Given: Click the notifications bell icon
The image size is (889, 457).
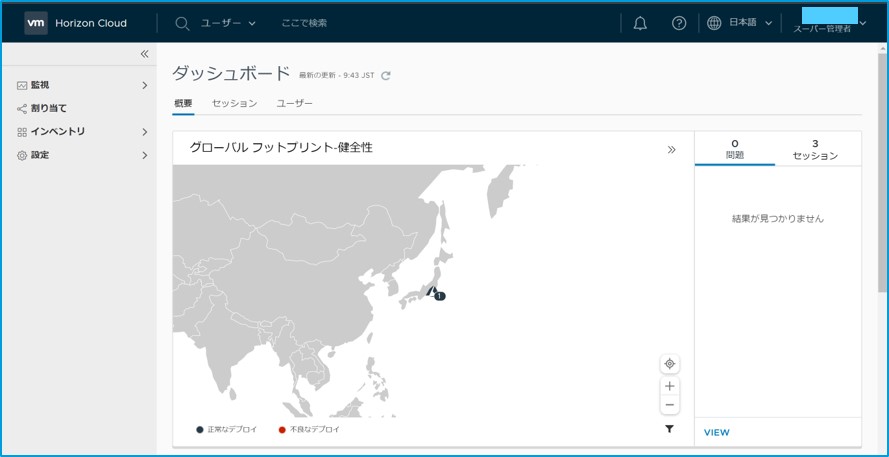Looking at the screenshot, I should [640, 23].
